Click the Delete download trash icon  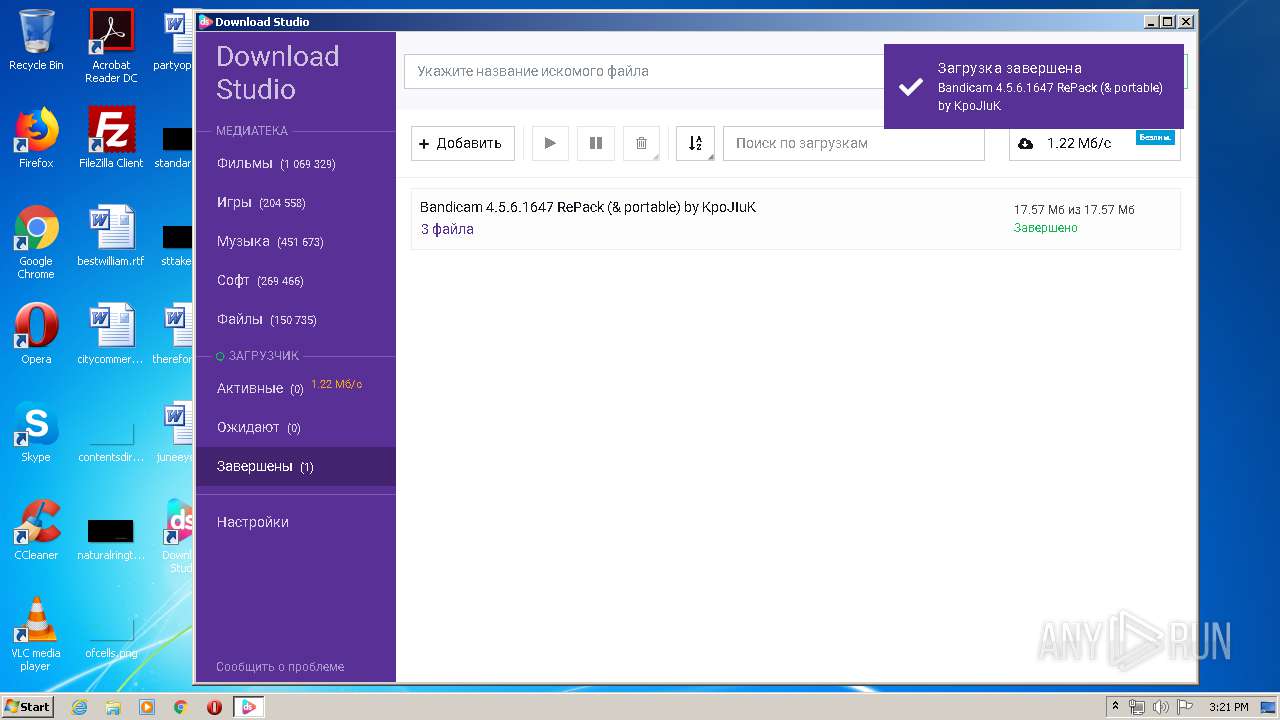tap(642, 143)
